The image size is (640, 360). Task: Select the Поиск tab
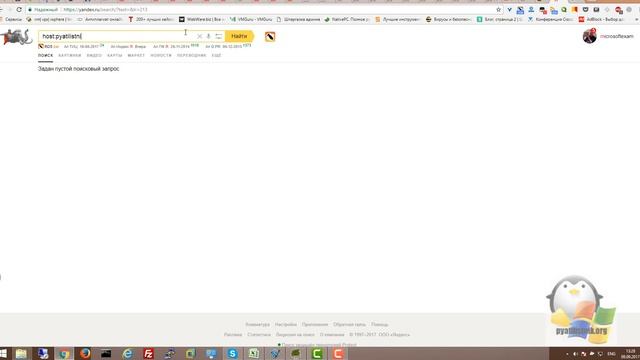45,55
